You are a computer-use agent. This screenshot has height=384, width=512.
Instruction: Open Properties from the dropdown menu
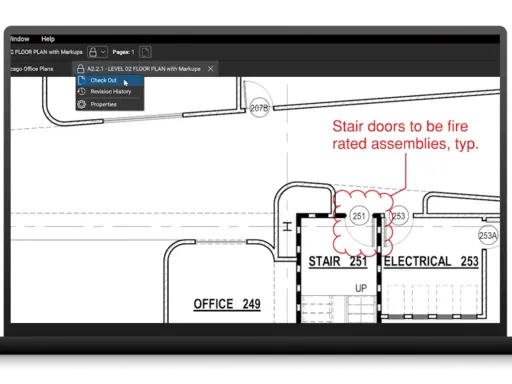pyautogui.click(x=110, y=104)
